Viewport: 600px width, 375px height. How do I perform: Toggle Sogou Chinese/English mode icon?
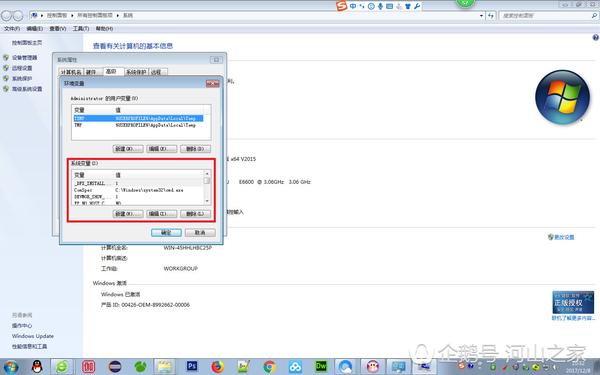pyautogui.click(x=353, y=6)
